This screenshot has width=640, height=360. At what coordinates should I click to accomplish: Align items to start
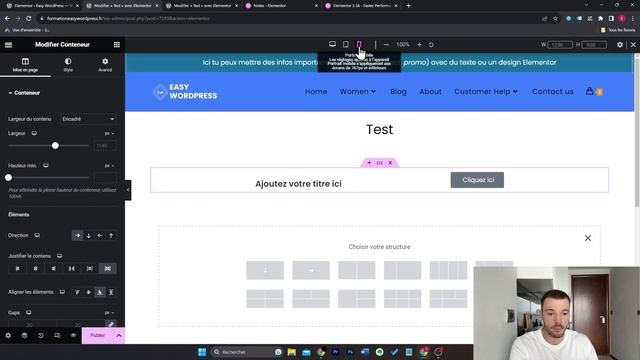[78, 292]
